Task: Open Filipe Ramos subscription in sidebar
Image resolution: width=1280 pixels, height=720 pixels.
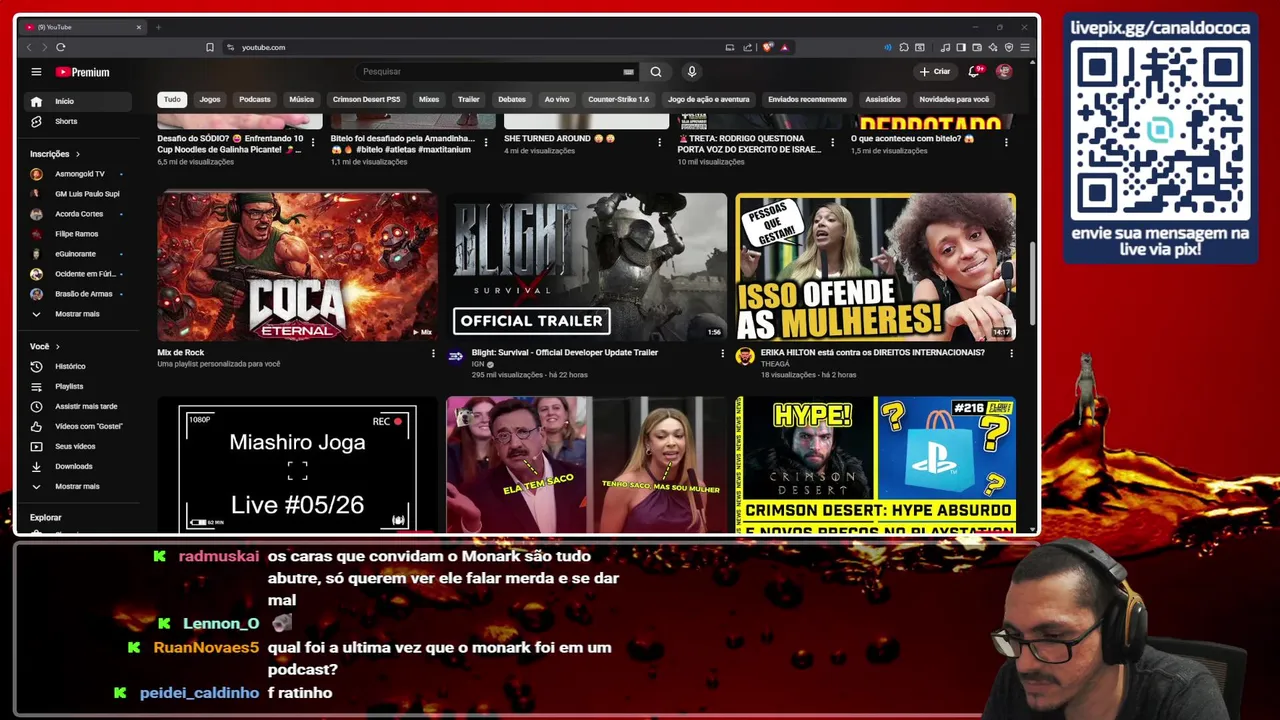Action: click(78, 234)
